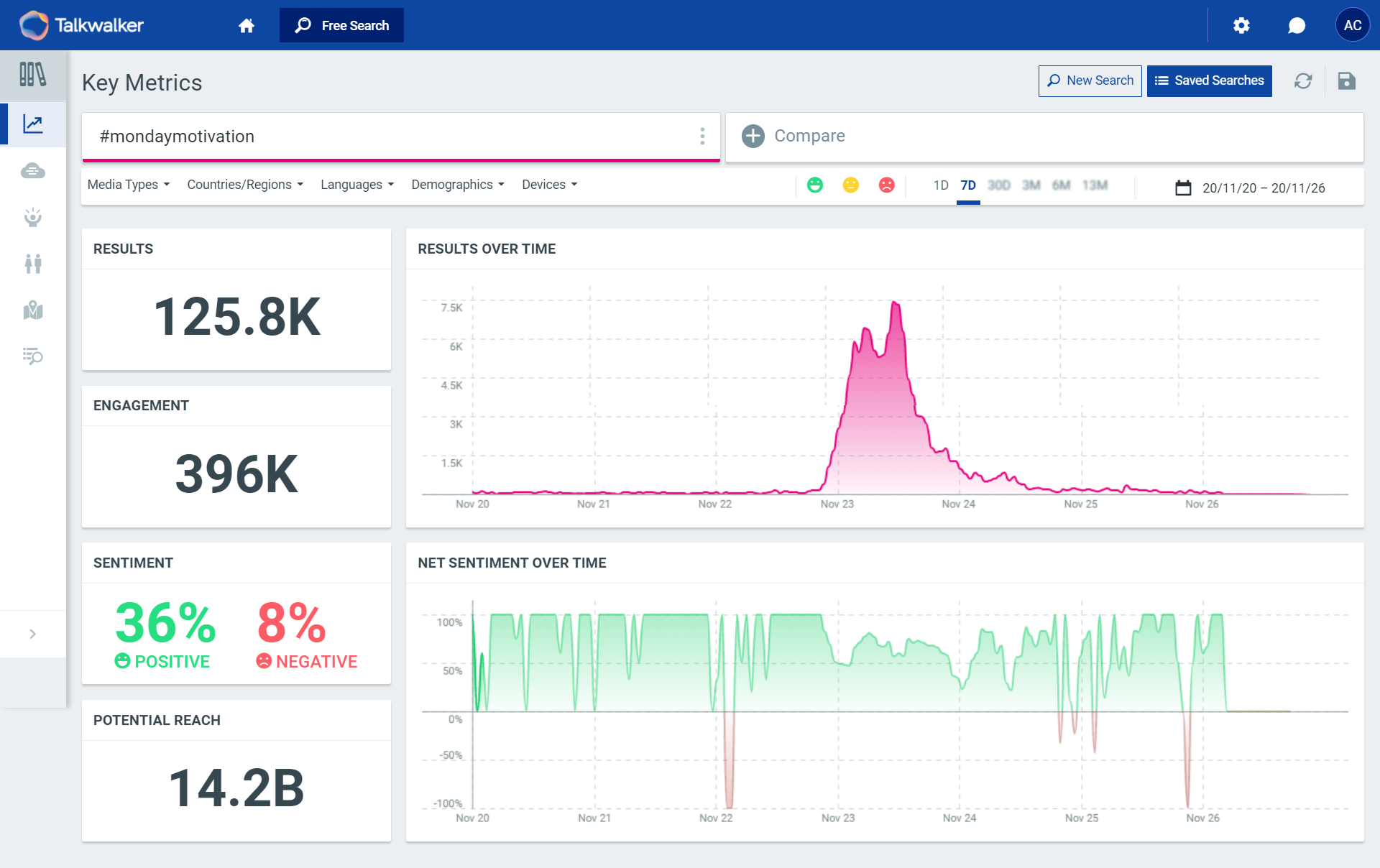Select the Influencers icon in the sidebar
This screenshot has height=868, width=1380.
coord(33,218)
